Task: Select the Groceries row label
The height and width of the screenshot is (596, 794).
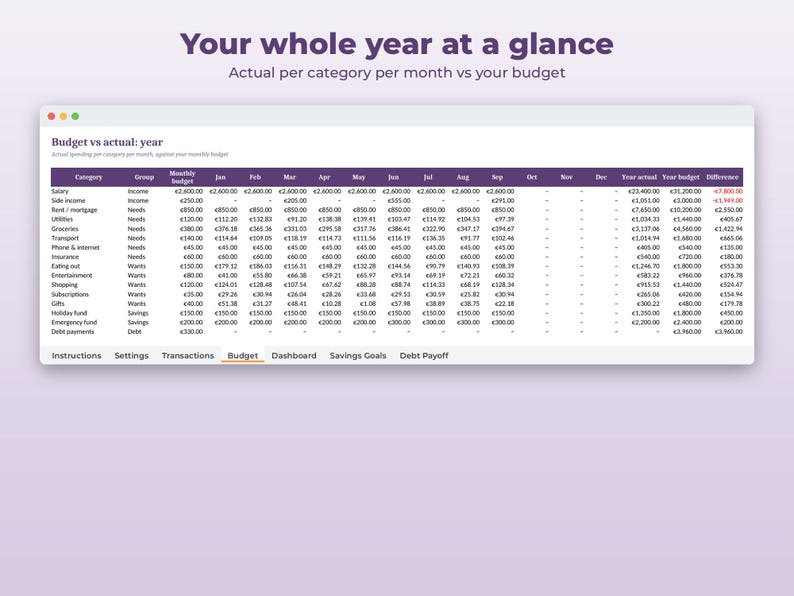Action: tap(65, 229)
